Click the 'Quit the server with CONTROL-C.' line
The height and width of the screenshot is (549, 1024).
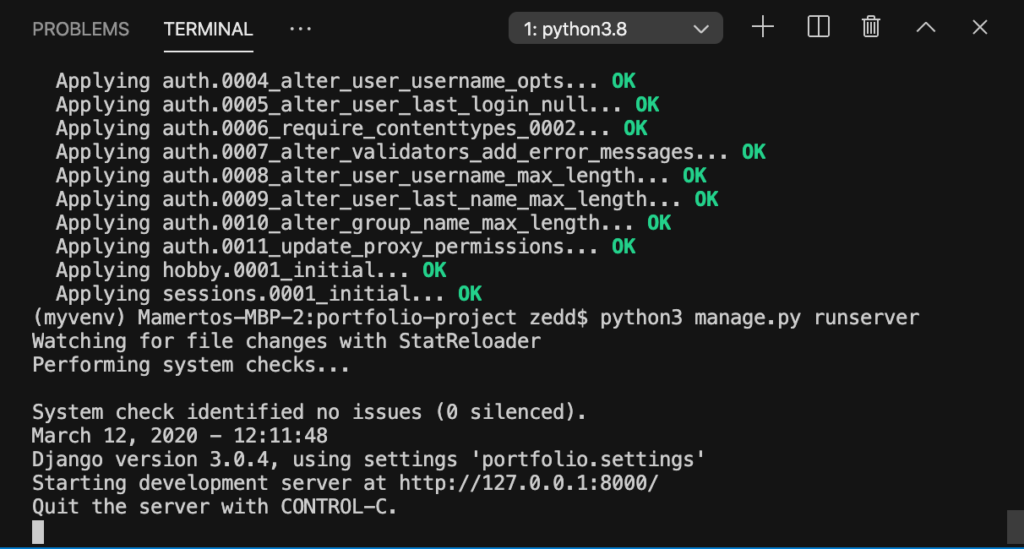pos(214,507)
